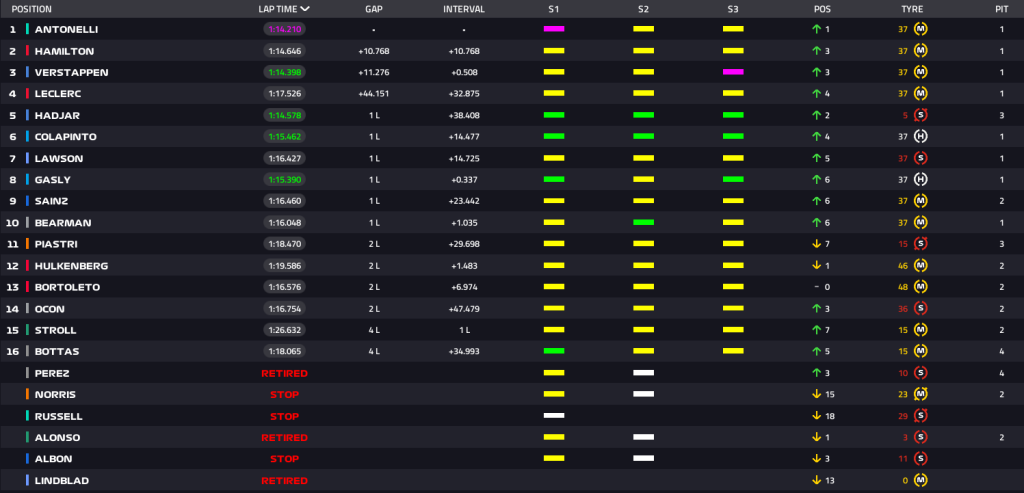Click Bottas's medium tyre icon

click(x=921, y=351)
